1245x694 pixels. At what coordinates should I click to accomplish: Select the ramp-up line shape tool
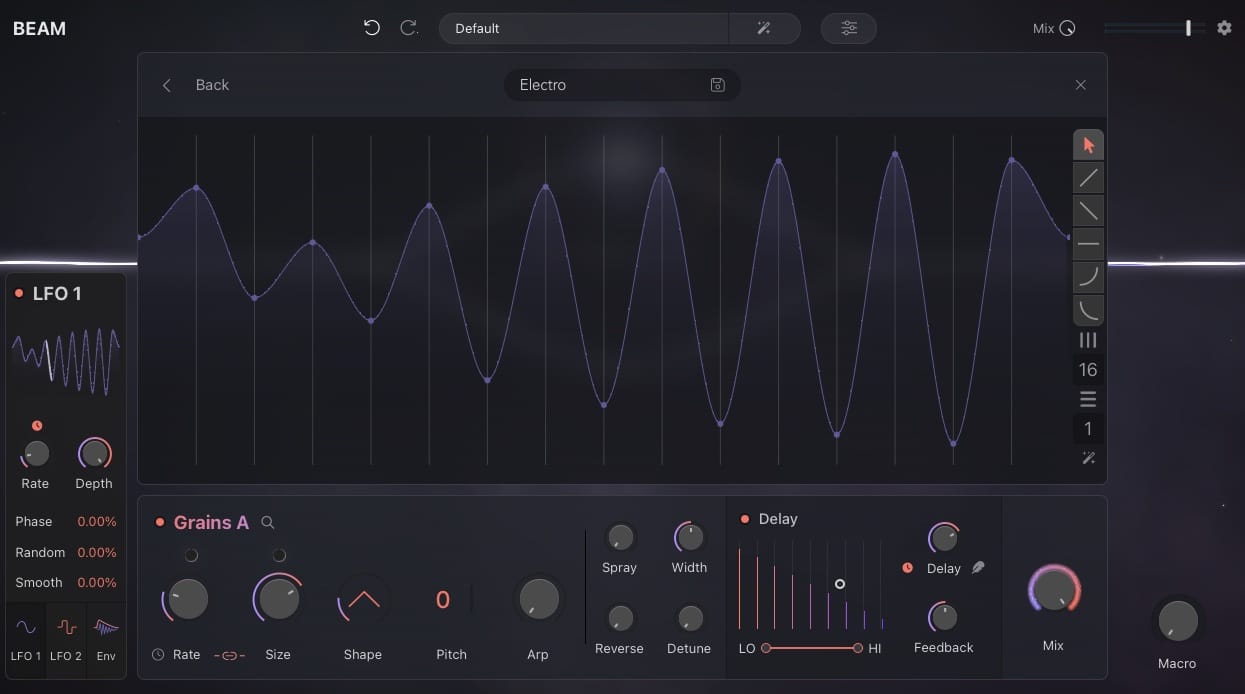1088,178
